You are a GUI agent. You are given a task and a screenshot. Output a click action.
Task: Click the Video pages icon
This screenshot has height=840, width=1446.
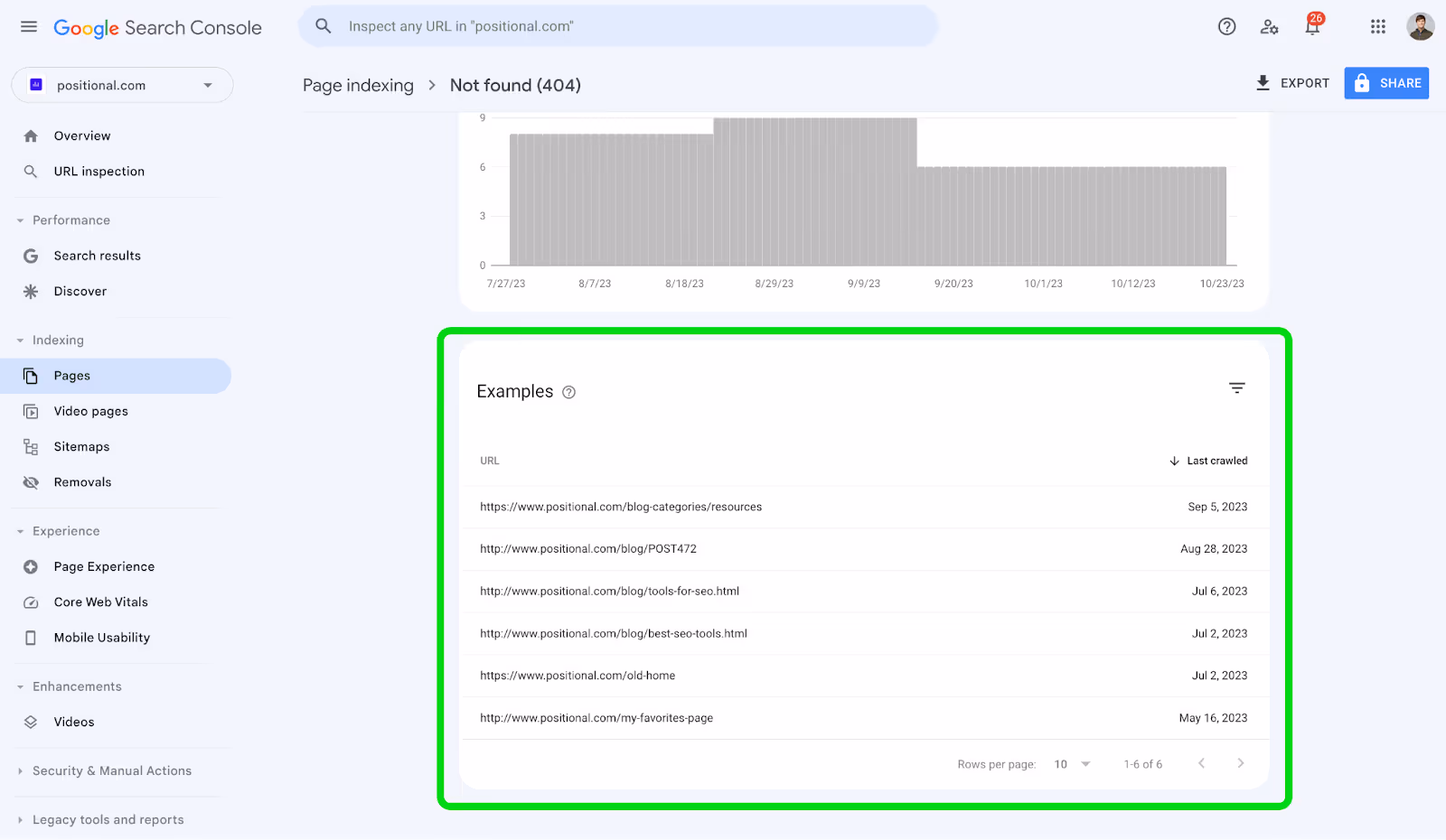pos(31,412)
